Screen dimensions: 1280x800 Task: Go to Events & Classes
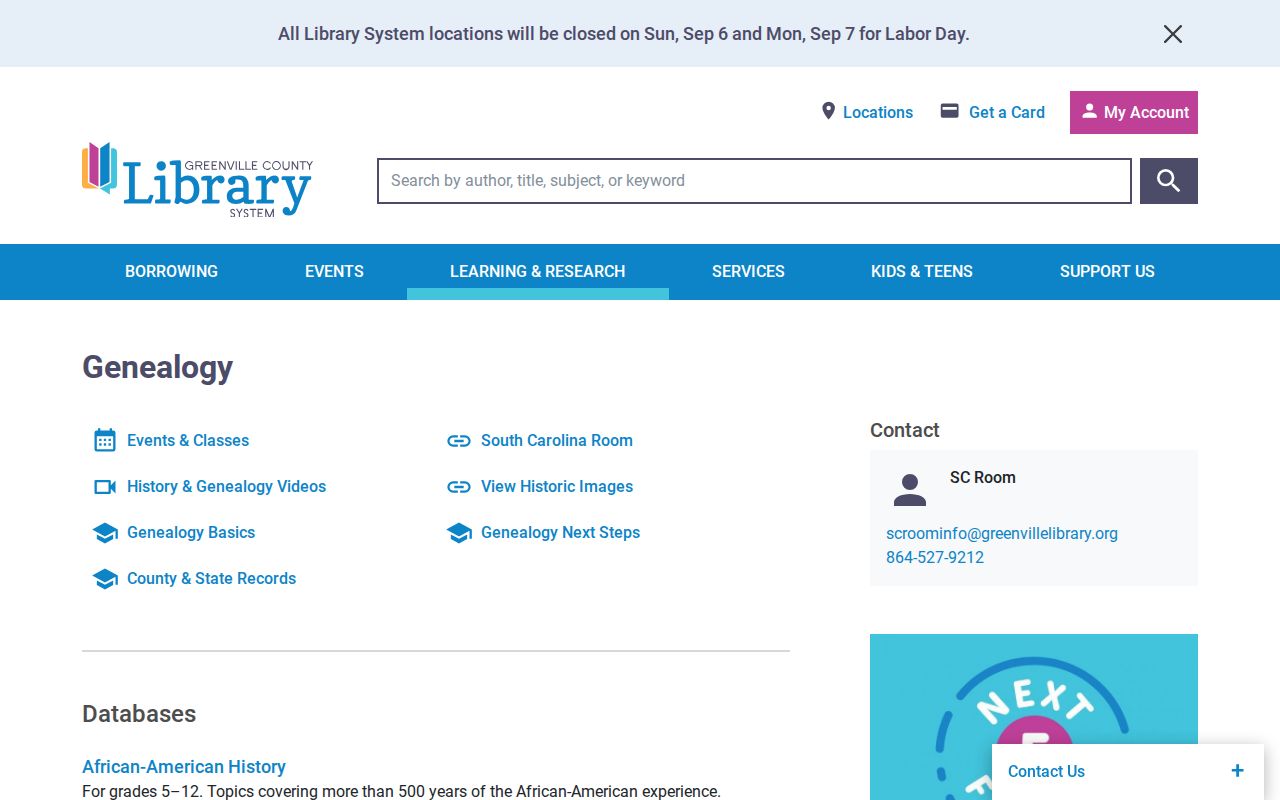coord(188,440)
